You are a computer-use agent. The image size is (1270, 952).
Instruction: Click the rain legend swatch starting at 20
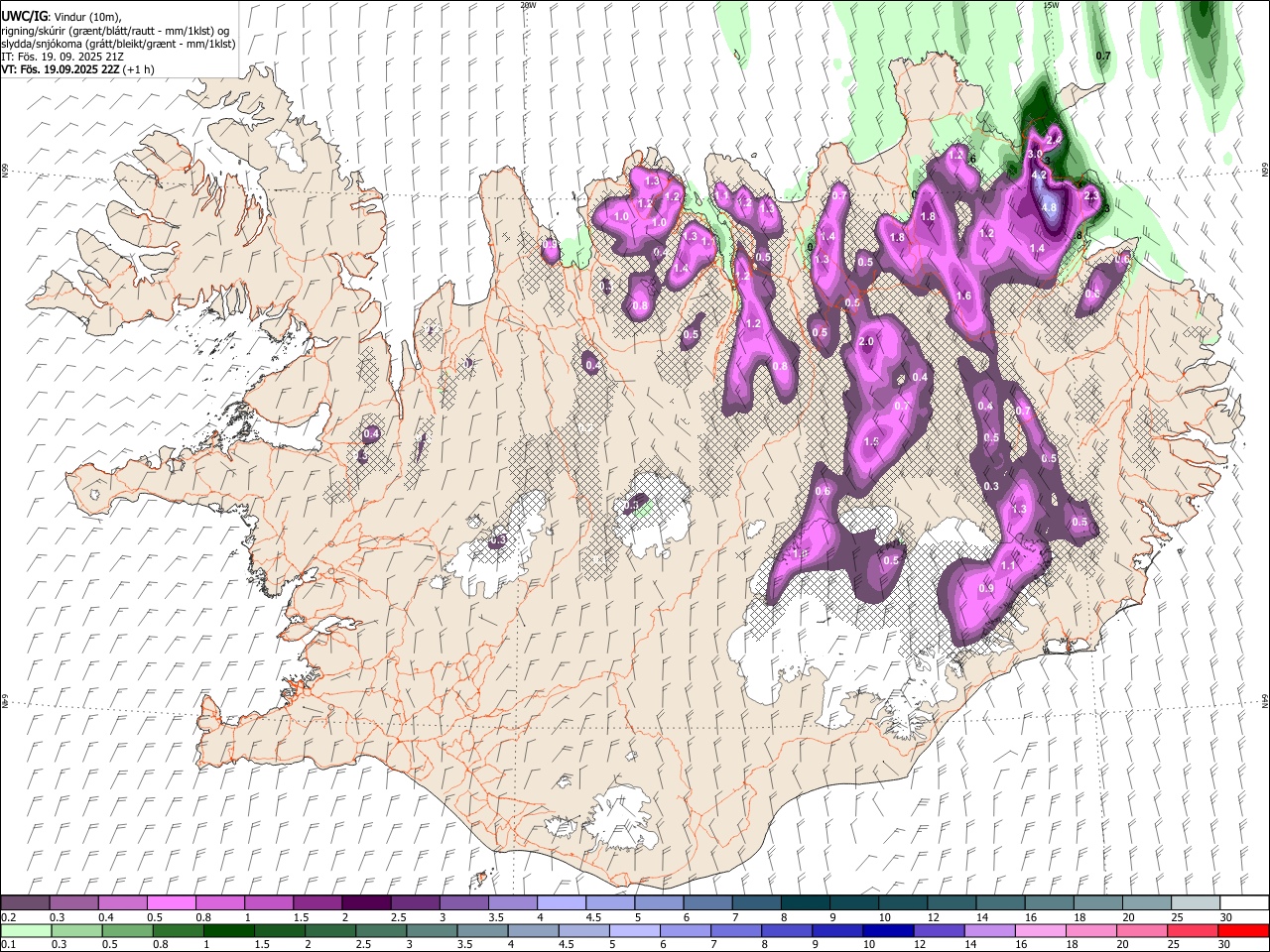coord(1140,930)
